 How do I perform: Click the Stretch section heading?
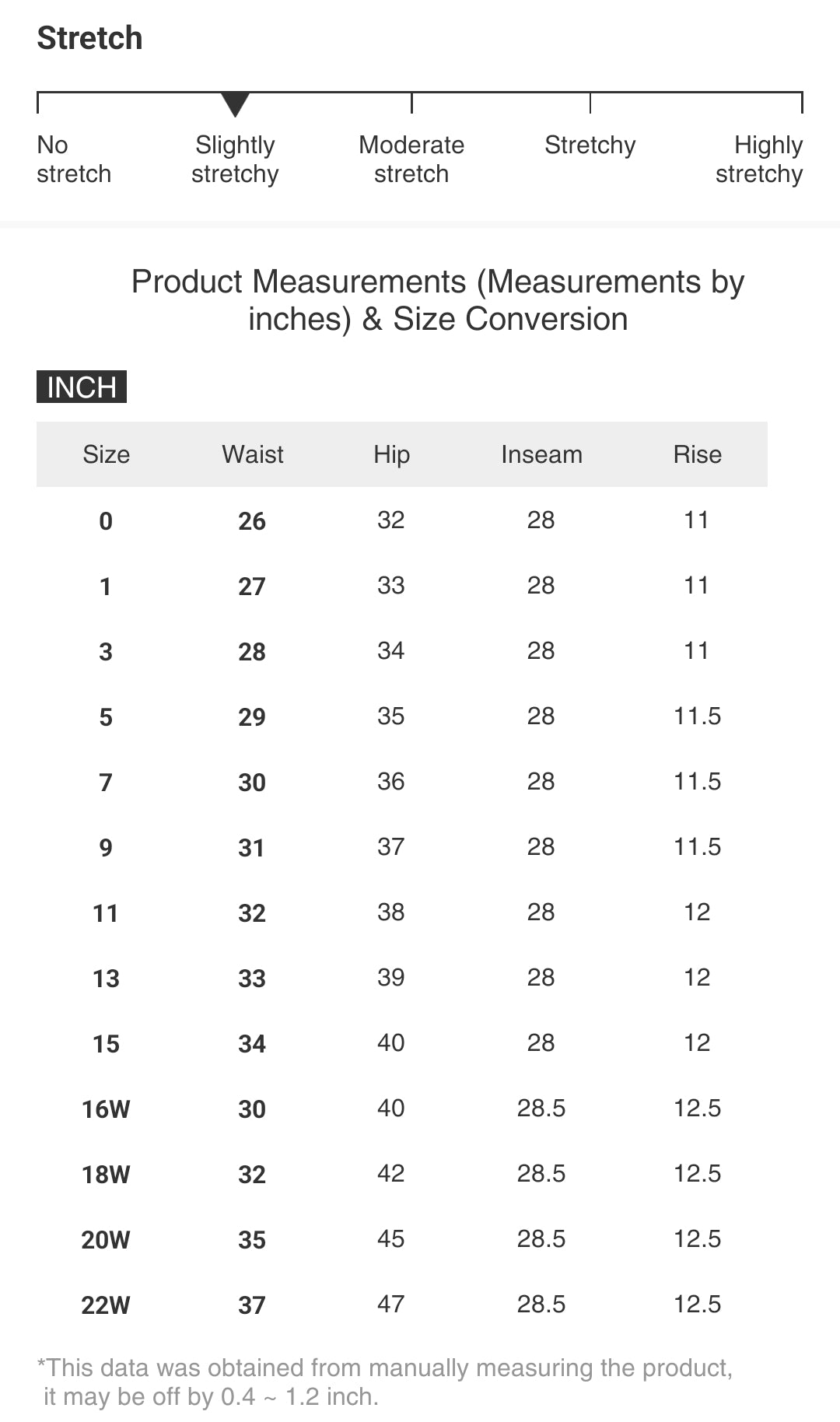(x=90, y=38)
